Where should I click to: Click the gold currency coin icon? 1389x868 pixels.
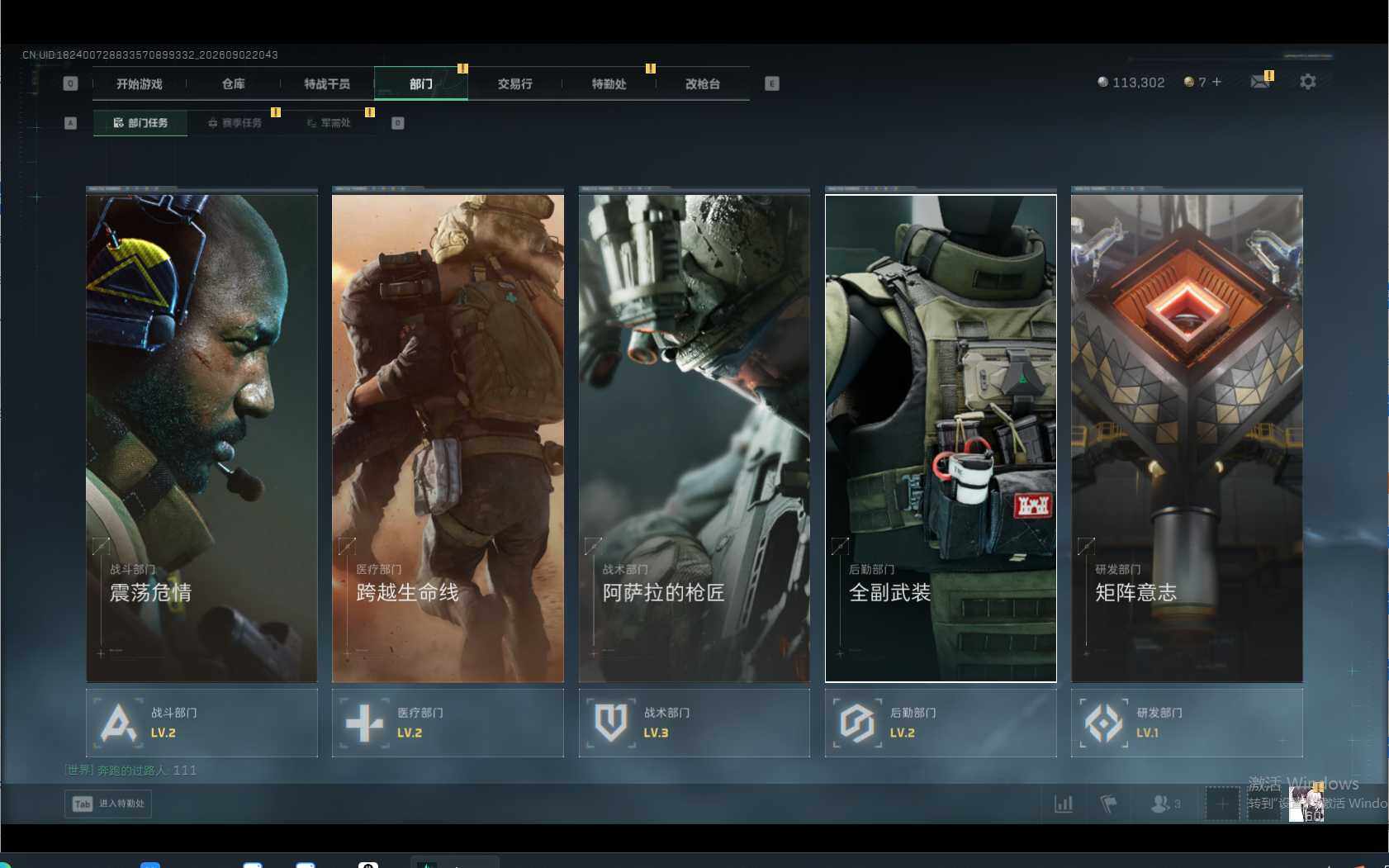(1189, 82)
